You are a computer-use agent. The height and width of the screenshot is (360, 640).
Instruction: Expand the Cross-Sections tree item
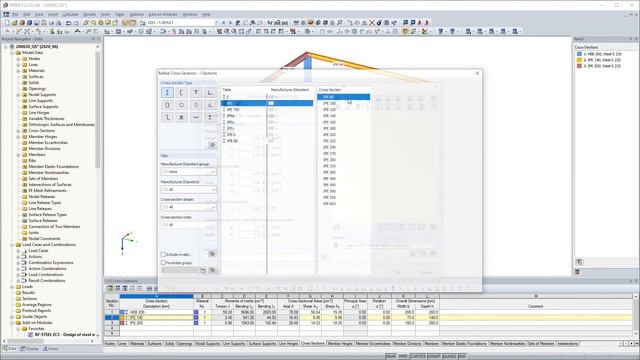click(18, 131)
